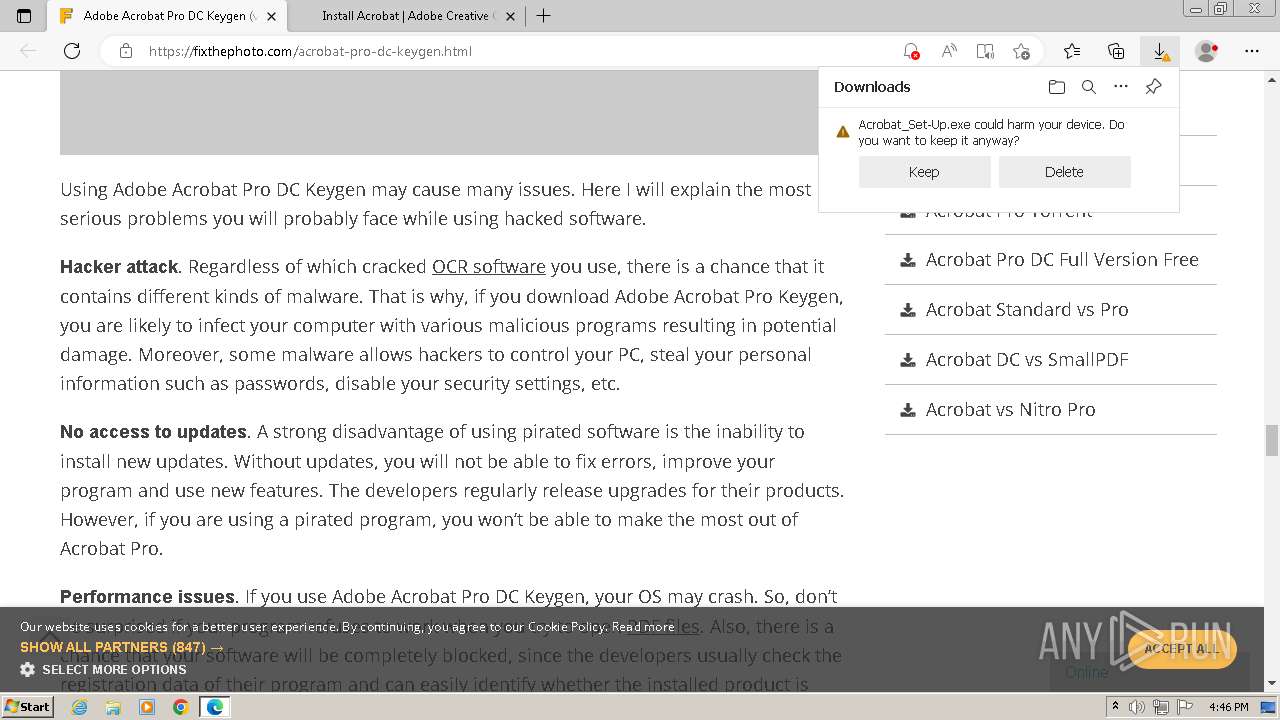The height and width of the screenshot is (720, 1280).
Task: Search downloads with the magnifier icon
Action: click(1089, 87)
